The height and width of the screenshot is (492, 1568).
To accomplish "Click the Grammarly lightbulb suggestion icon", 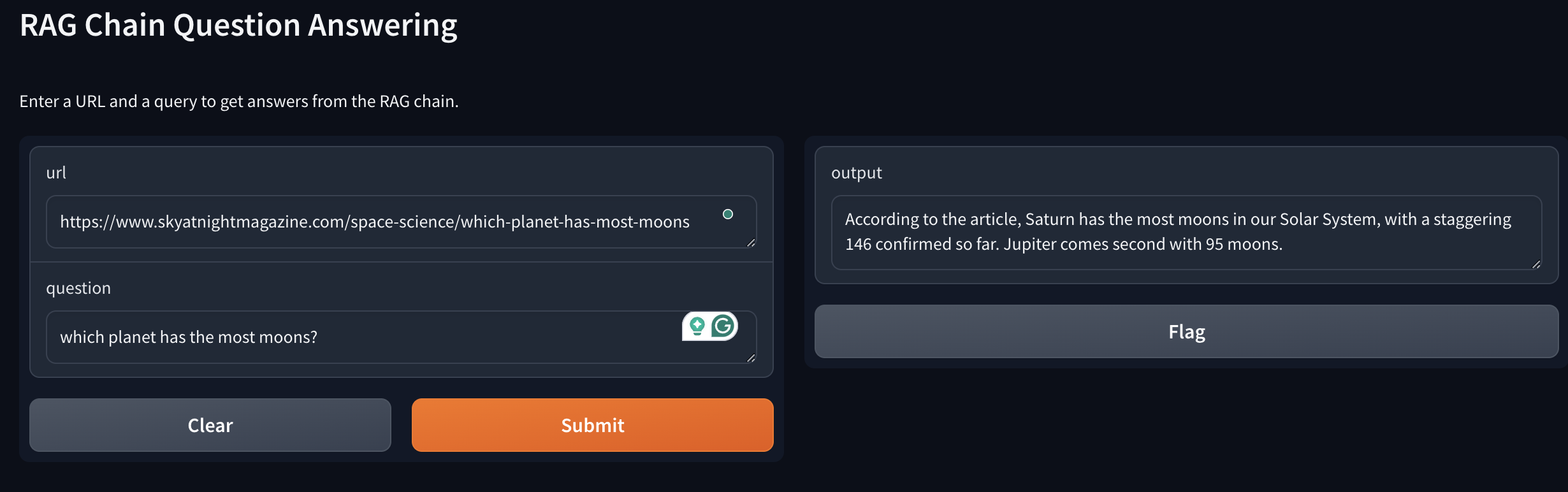I will (x=697, y=326).
